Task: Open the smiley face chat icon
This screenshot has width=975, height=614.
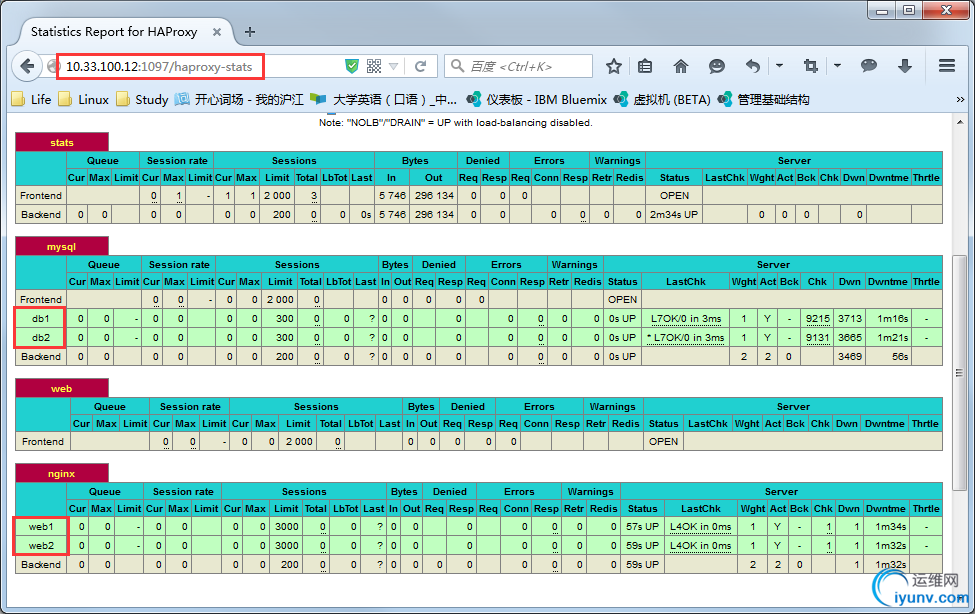Action: click(716, 66)
